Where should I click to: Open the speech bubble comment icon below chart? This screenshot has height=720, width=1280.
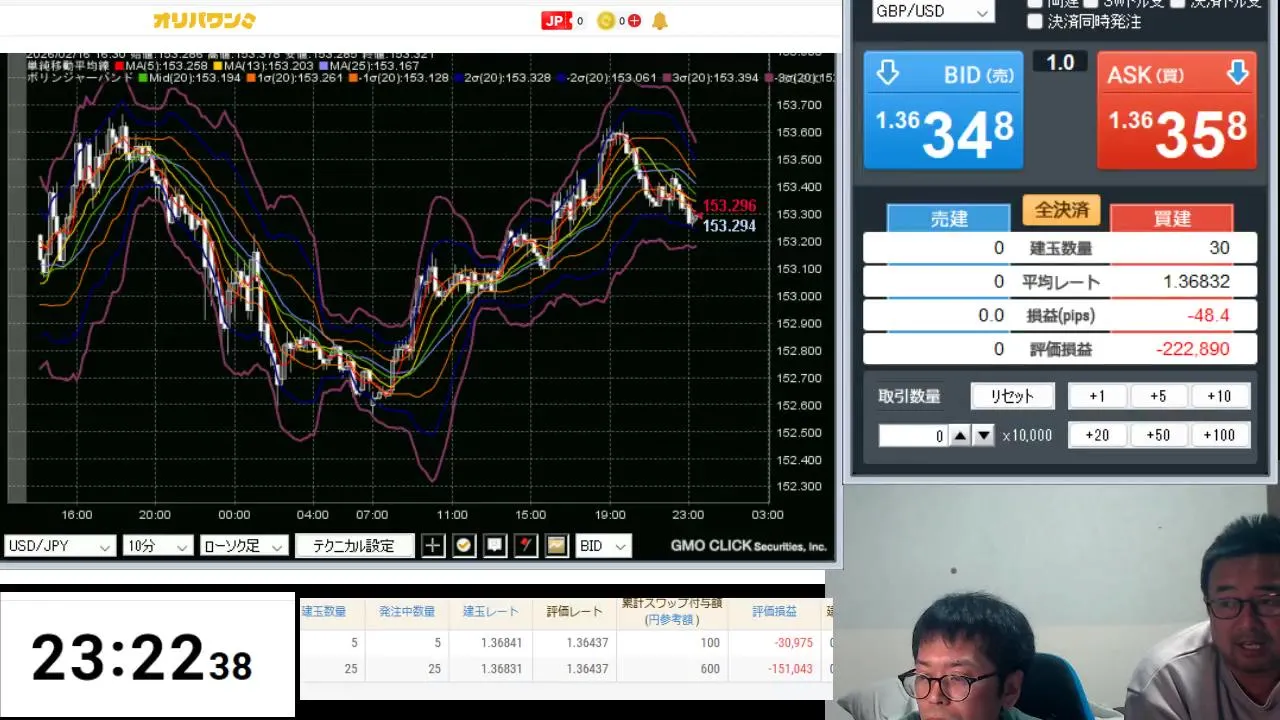click(495, 545)
